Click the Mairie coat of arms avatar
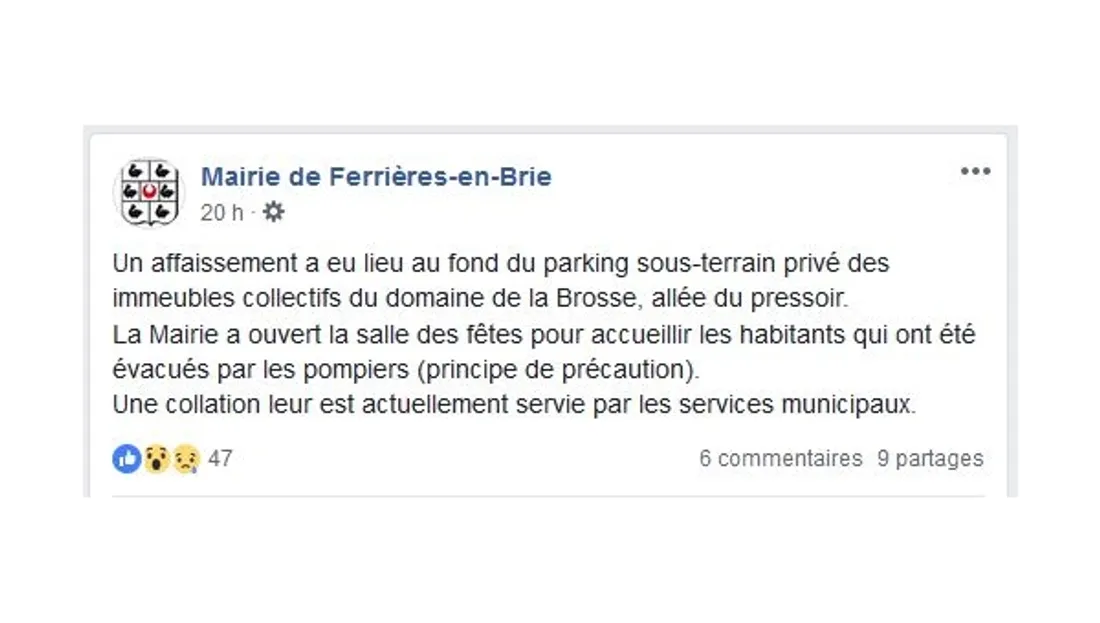This screenshot has height=623, width=1100. tap(148, 191)
